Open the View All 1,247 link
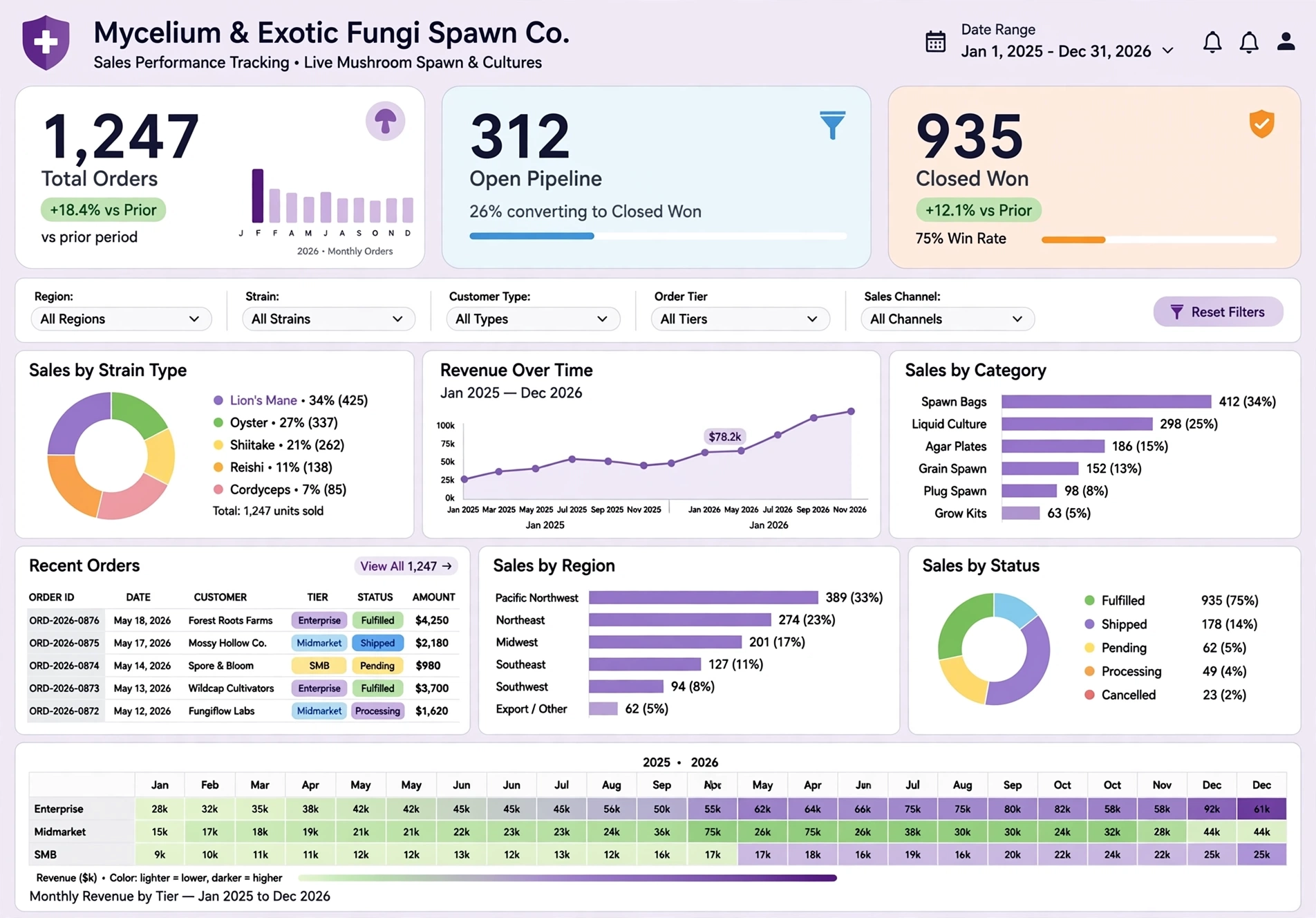 click(x=406, y=566)
